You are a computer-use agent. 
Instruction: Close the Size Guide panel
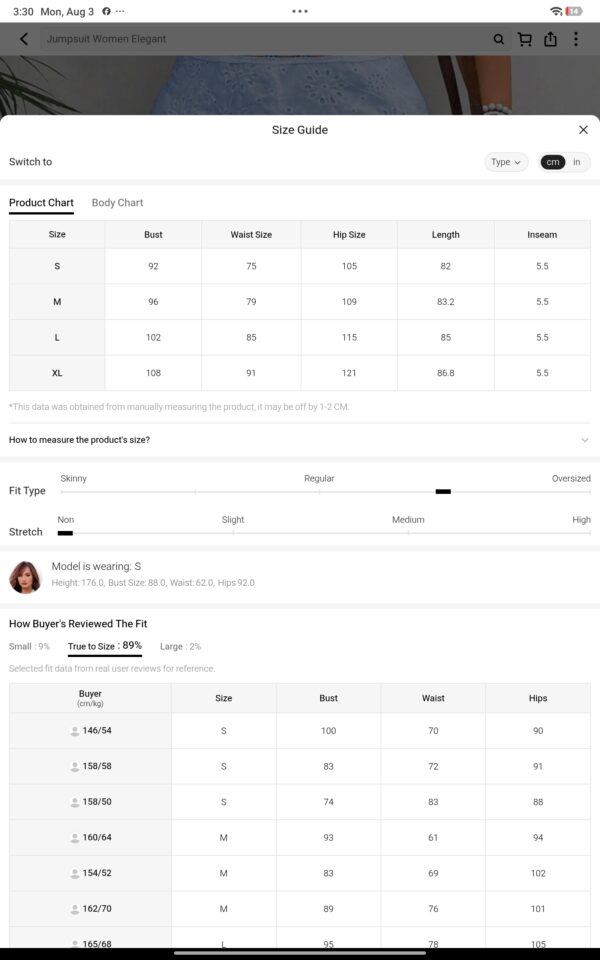583,130
